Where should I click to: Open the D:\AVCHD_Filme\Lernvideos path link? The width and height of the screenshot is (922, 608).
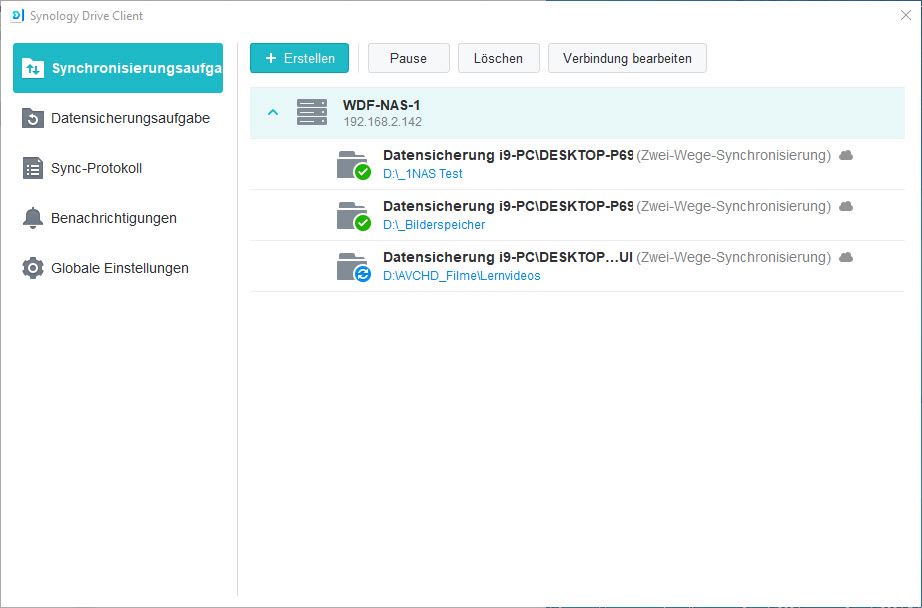[x=462, y=276]
